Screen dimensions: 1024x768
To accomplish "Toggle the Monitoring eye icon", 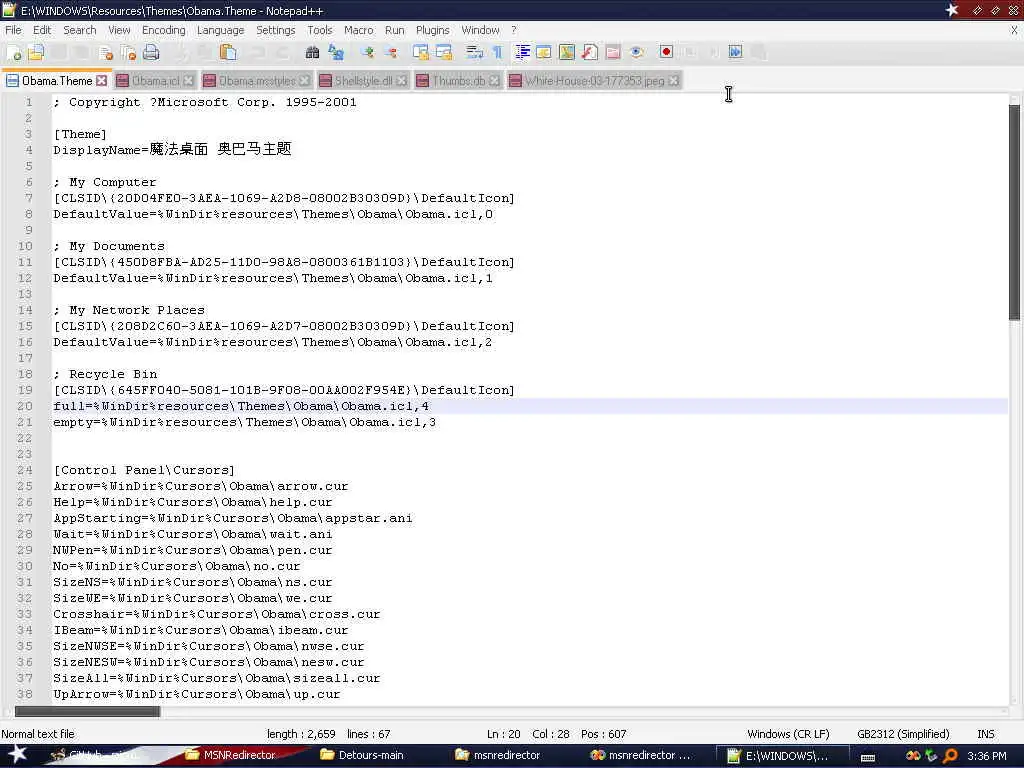I will 637,52.
